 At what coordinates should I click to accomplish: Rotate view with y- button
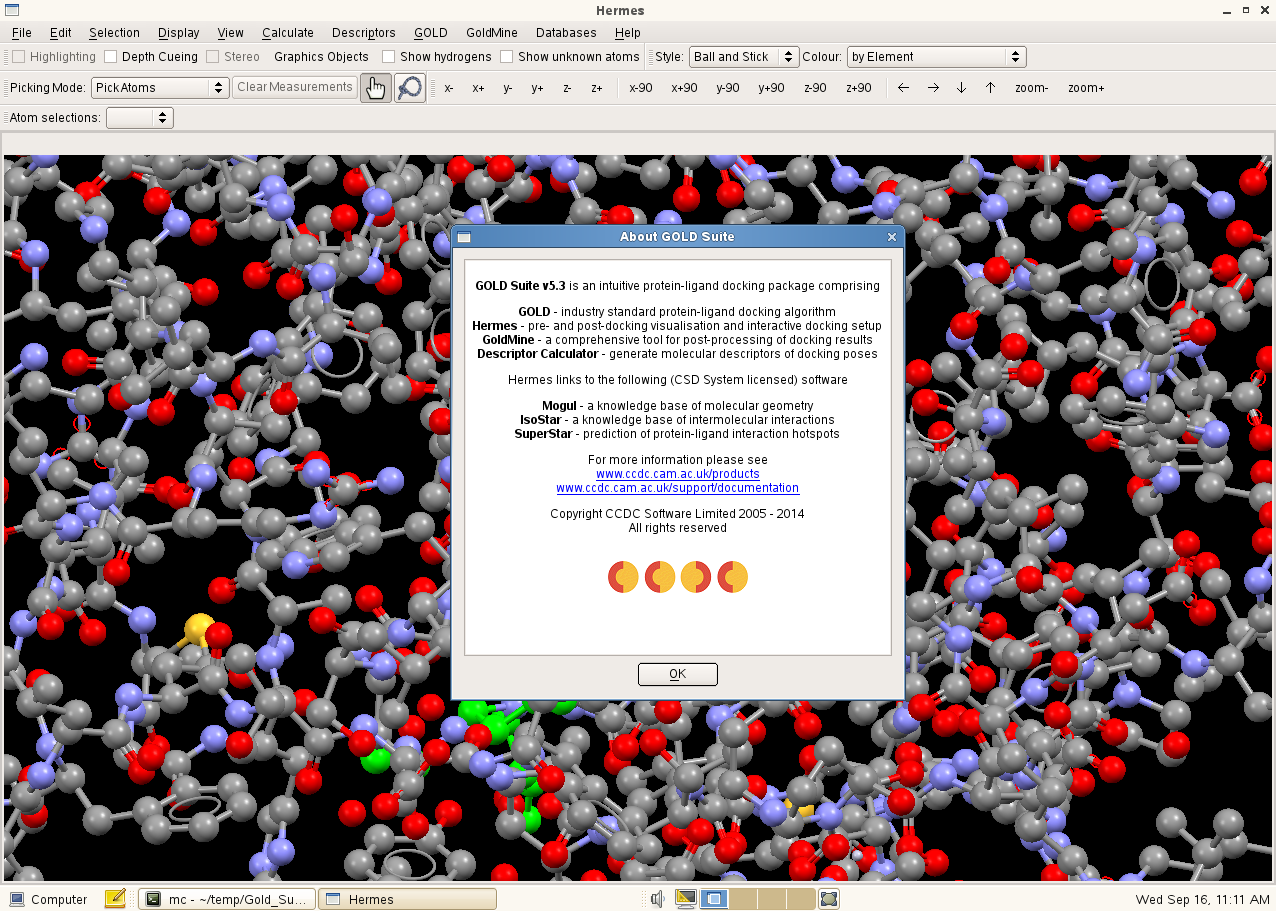click(508, 88)
